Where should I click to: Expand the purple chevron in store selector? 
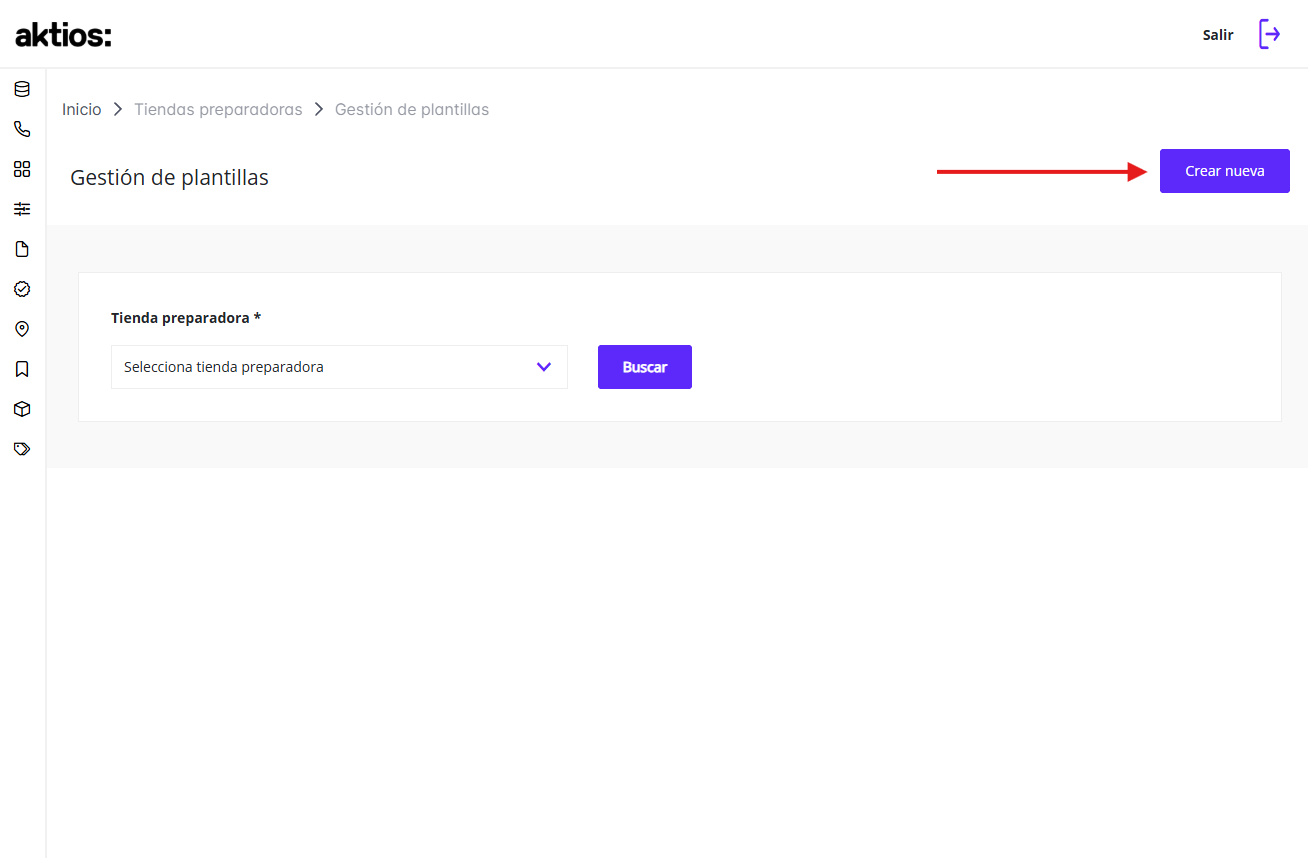click(x=544, y=367)
